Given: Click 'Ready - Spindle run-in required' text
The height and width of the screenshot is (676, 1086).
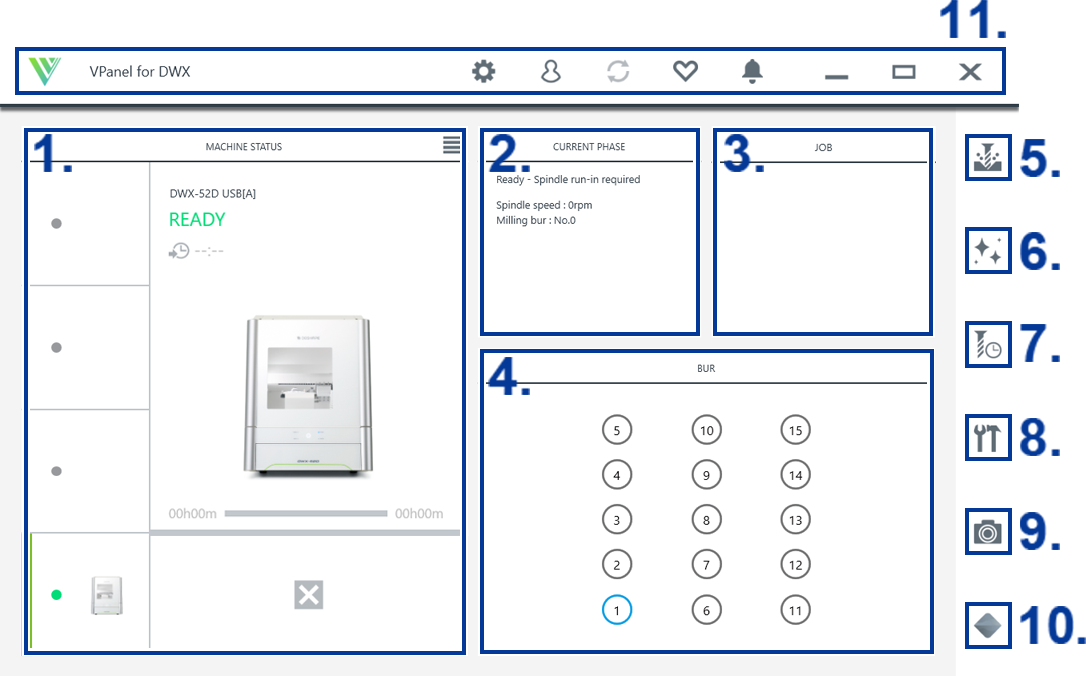Looking at the screenshot, I should (568, 179).
